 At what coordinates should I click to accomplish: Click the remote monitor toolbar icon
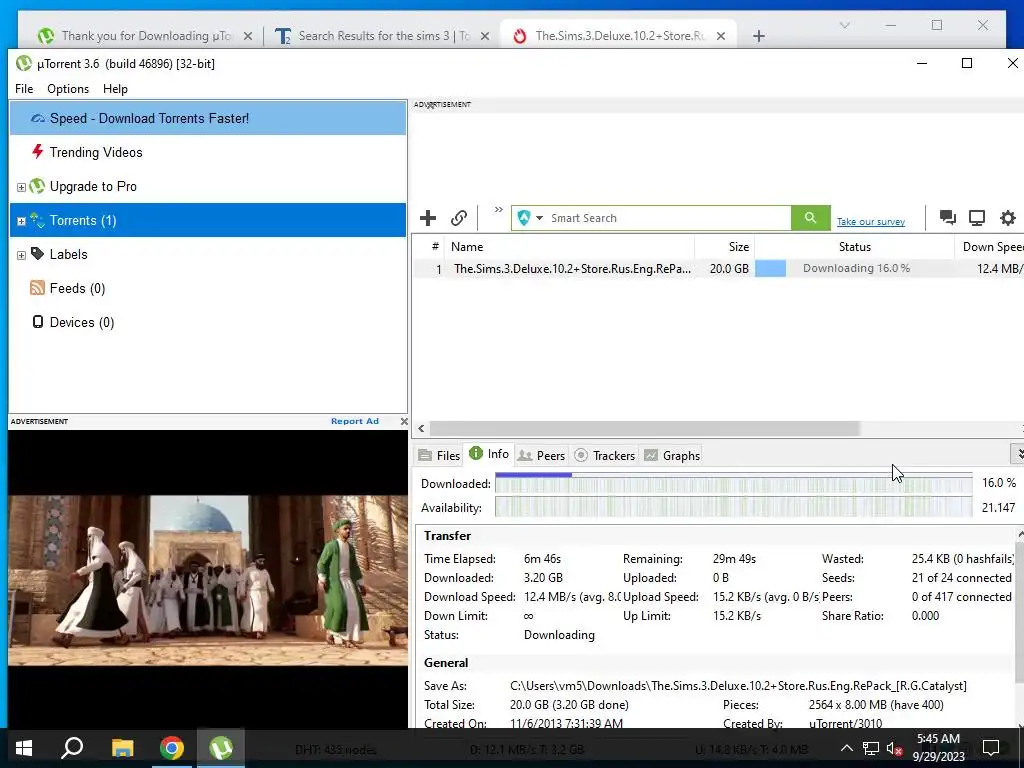point(977,217)
